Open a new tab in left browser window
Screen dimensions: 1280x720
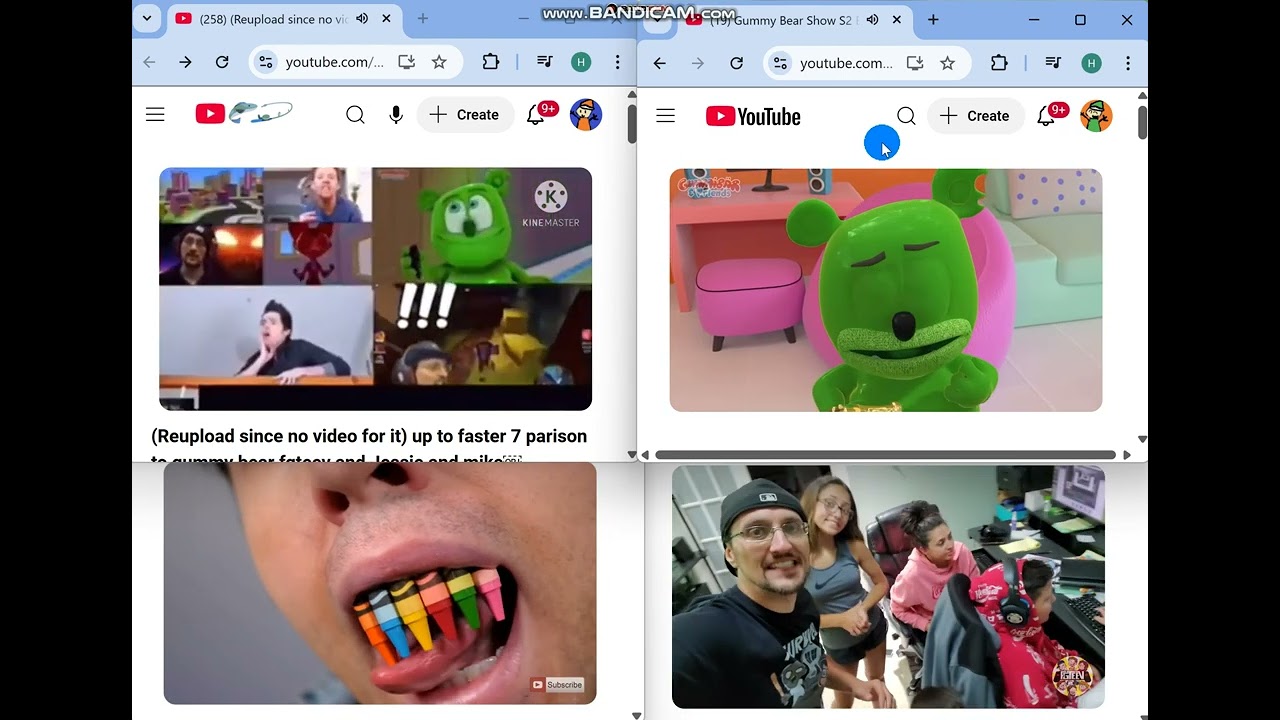coord(422,19)
